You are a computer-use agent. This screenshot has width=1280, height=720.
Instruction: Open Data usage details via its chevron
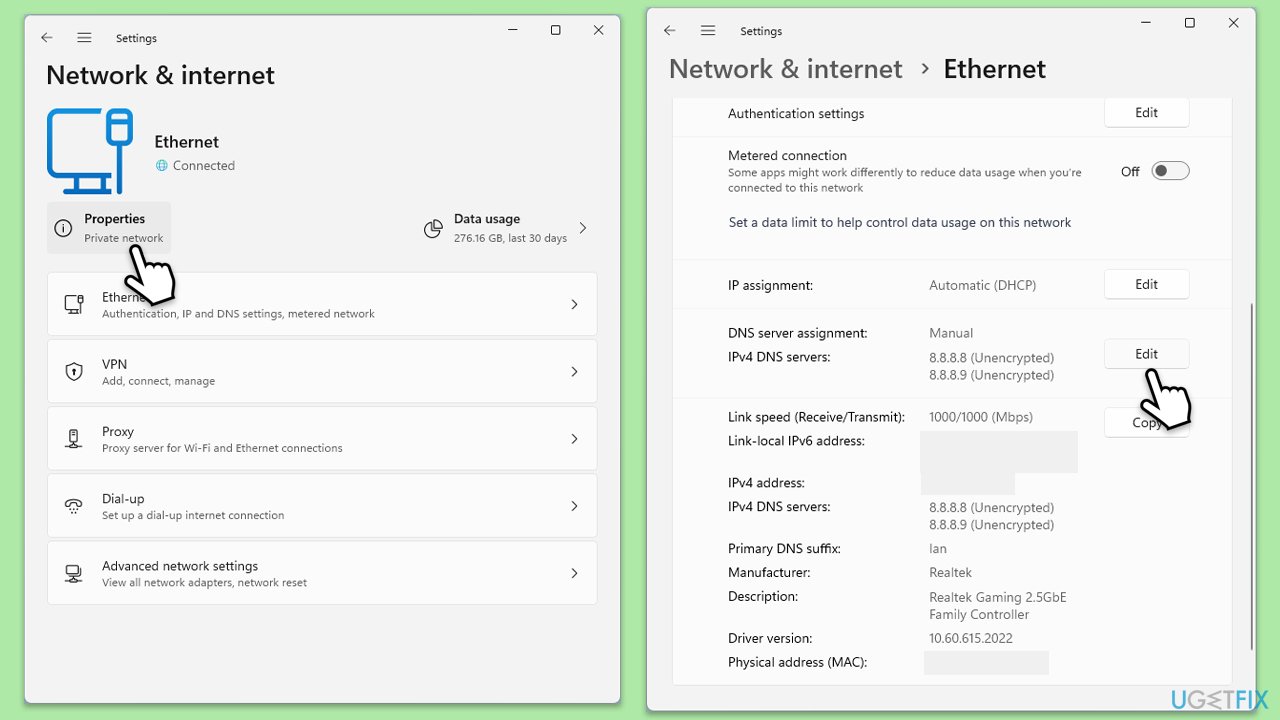[x=582, y=229]
